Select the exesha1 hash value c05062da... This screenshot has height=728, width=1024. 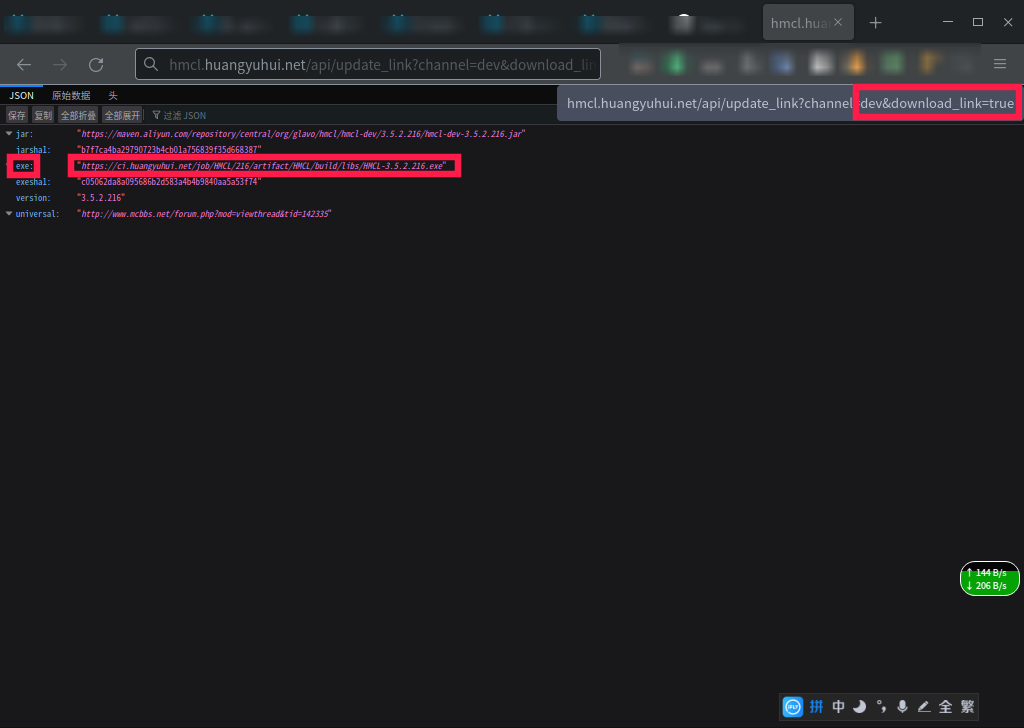tap(169, 182)
